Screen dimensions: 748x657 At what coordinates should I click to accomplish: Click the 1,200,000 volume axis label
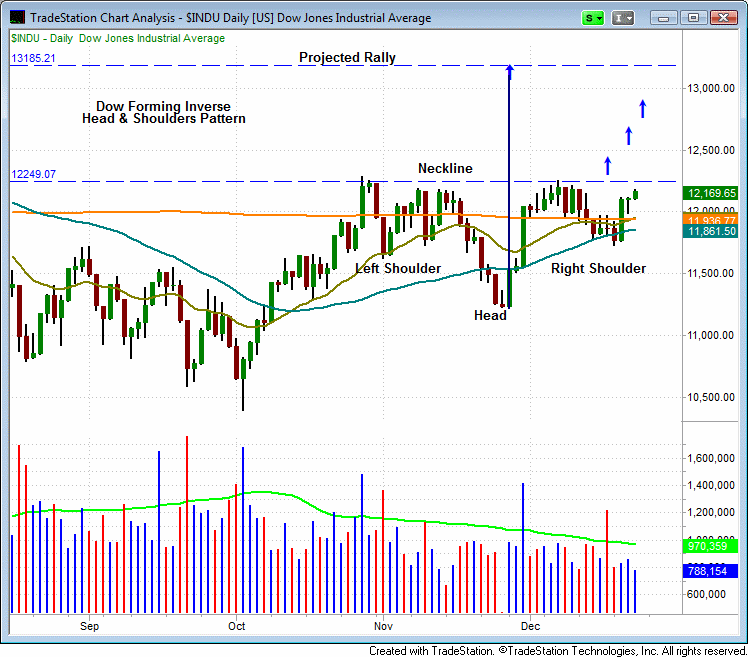[x=711, y=512]
